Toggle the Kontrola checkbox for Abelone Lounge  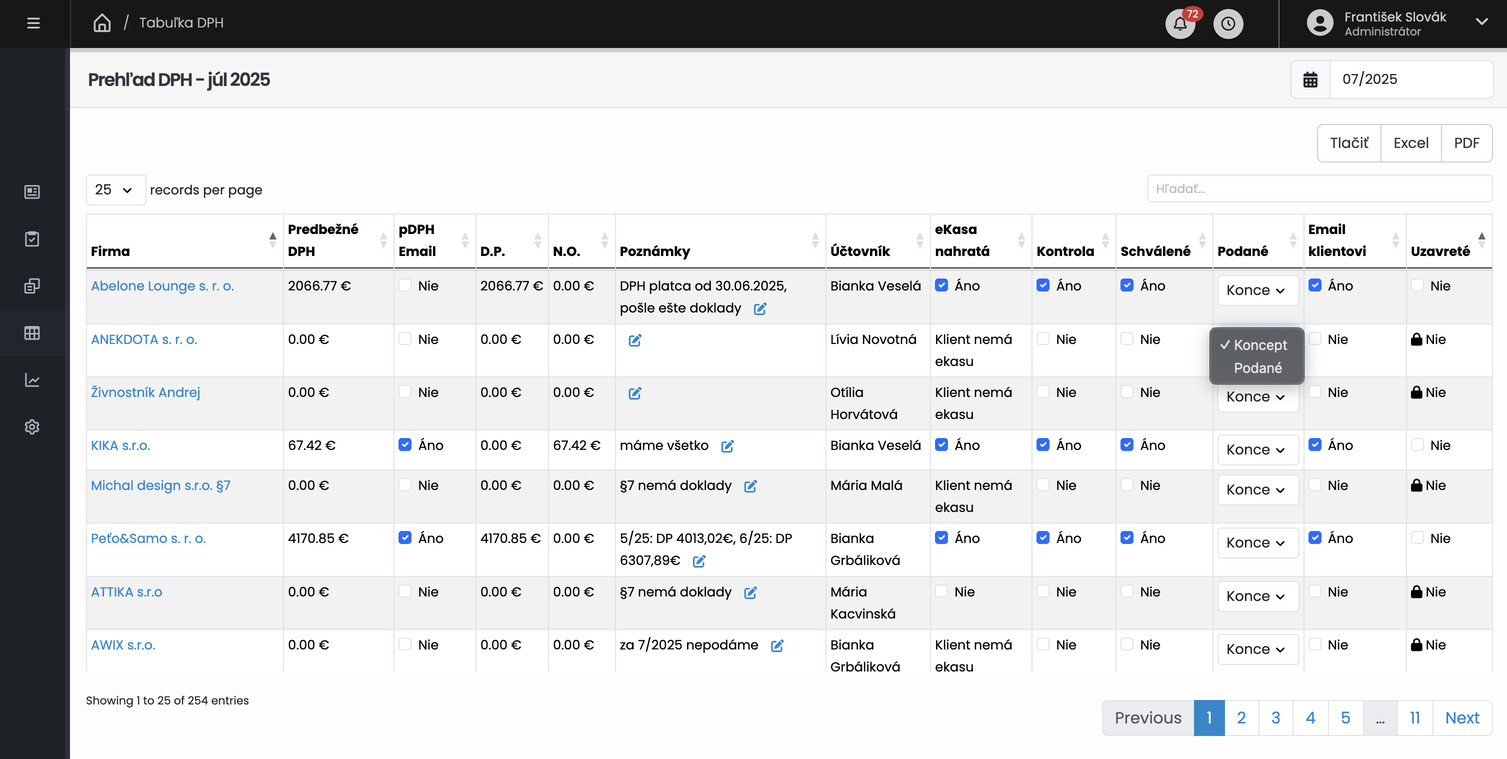pyautogui.click(x=1043, y=285)
